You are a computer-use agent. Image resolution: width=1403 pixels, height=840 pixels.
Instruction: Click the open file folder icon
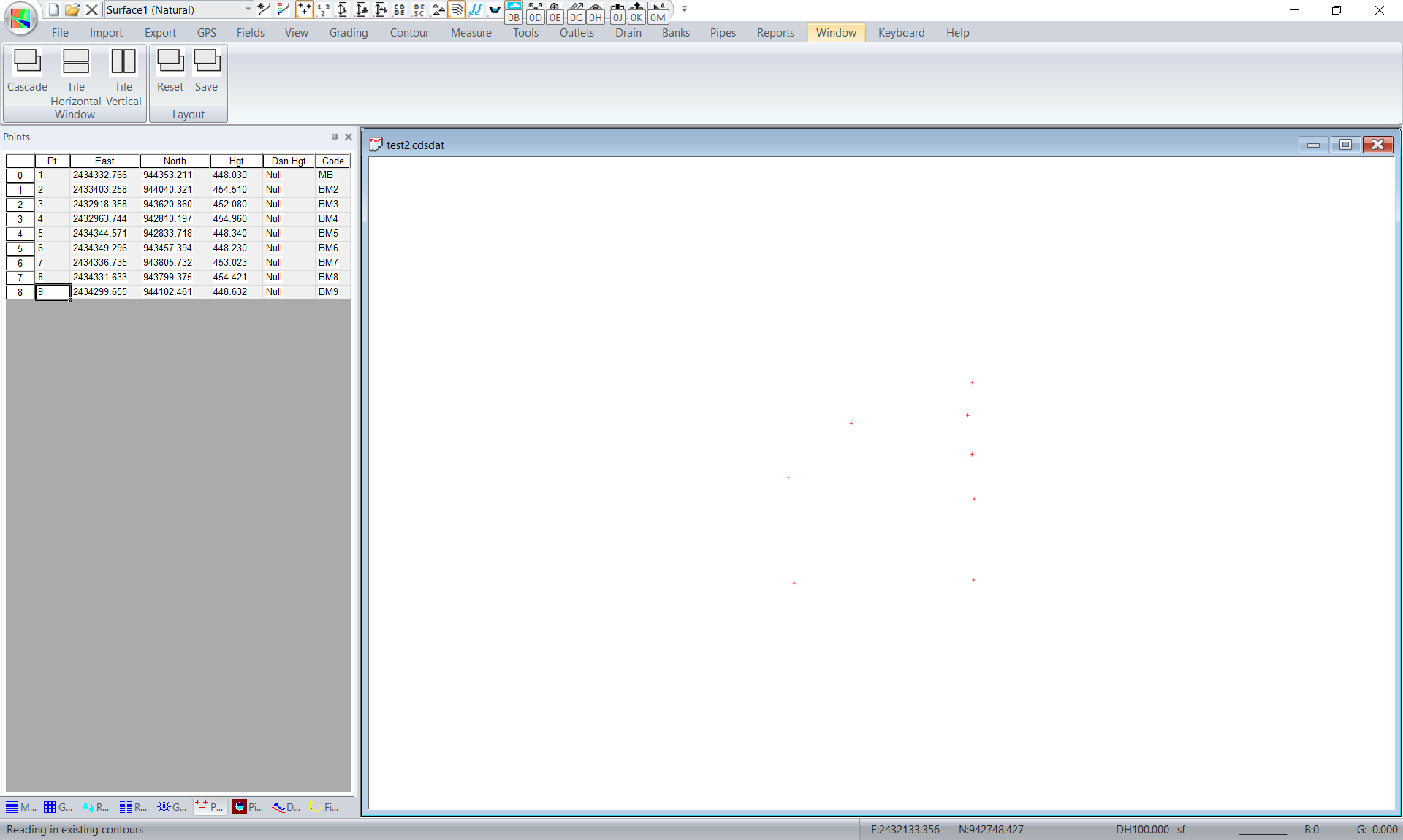coord(72,9)
